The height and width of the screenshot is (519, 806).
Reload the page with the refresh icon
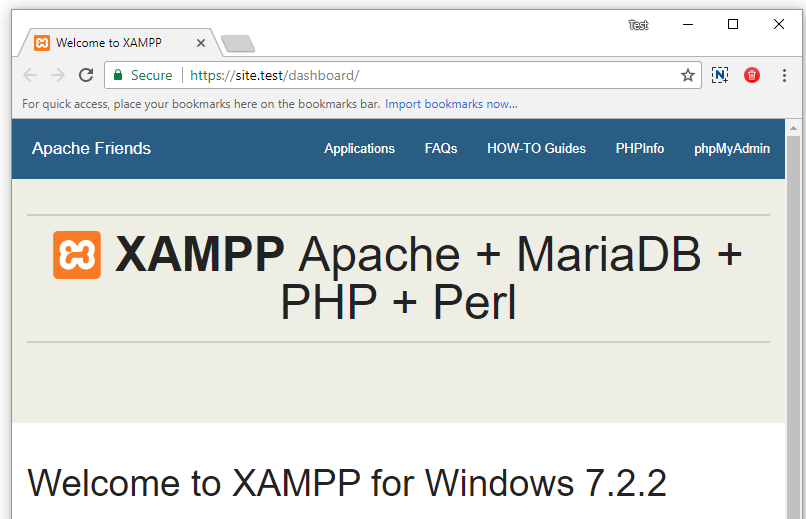coord(86,75)
